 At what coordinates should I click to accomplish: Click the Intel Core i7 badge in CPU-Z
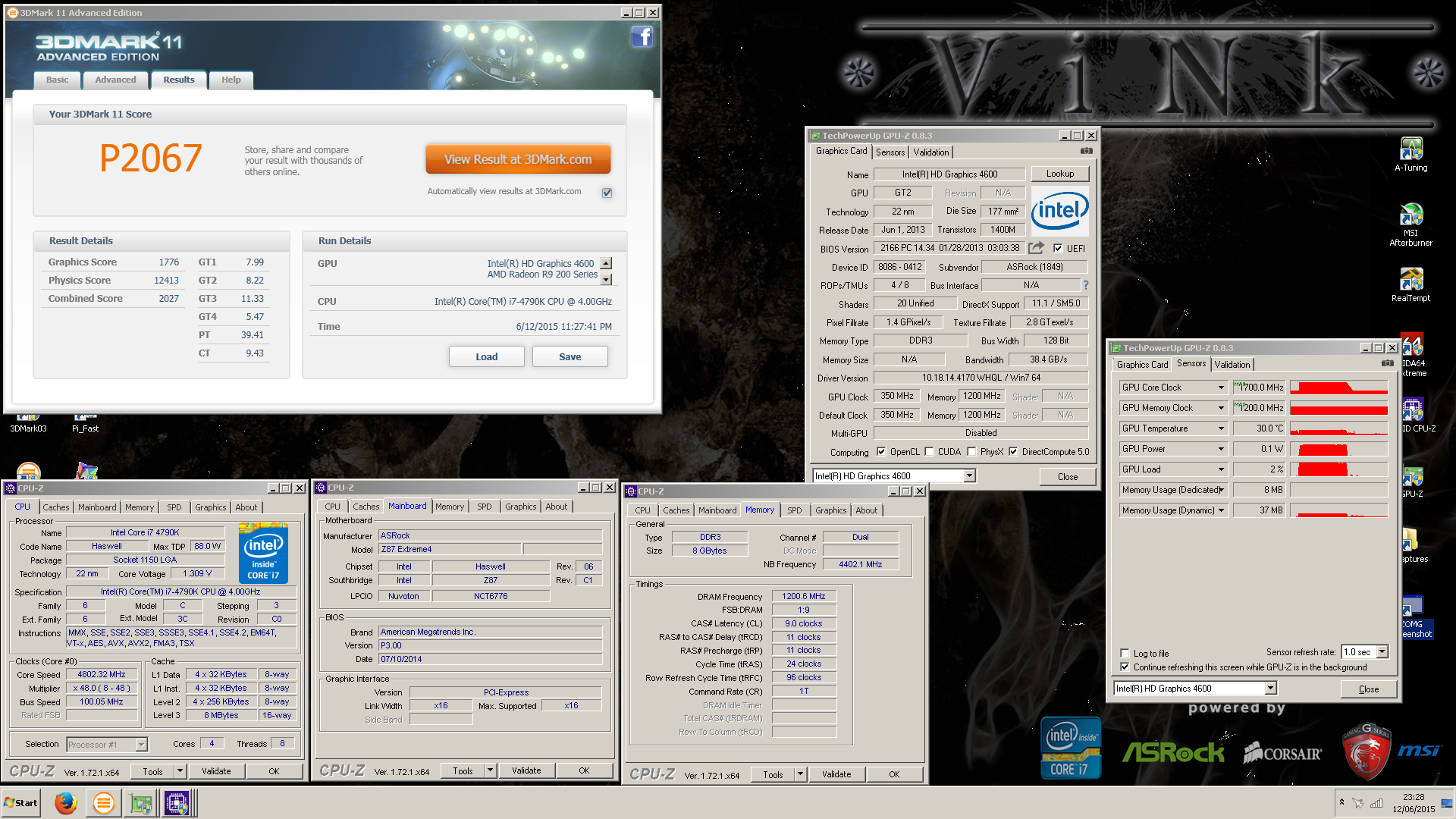click(x=263, y=553)
